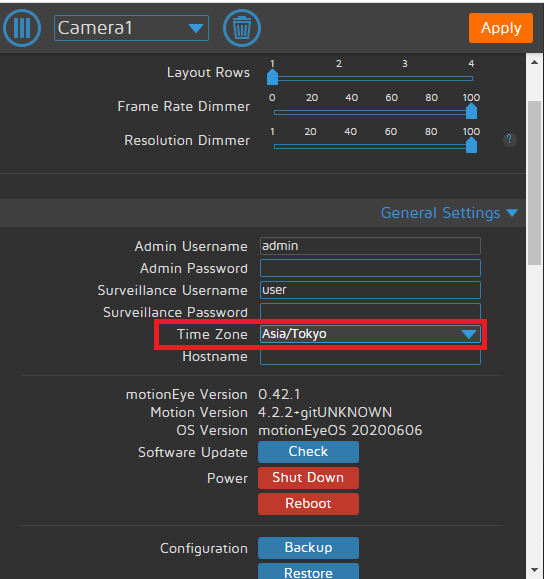This screenshot has height=579, width=544.
Task: Click the Layout Rows label
Action: pyautogui.click(x=208, y=73)
